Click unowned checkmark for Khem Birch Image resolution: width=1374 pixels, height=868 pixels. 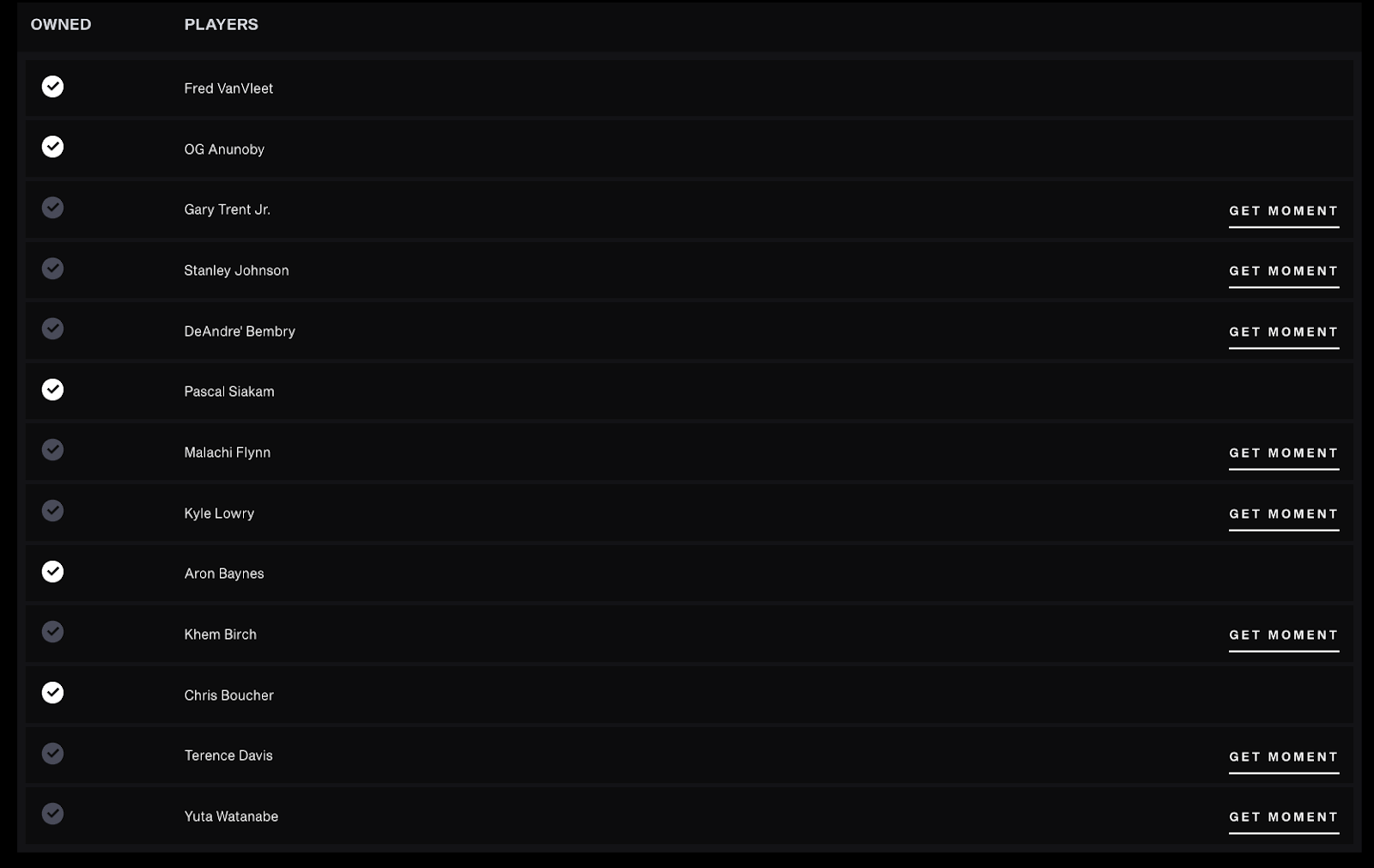(x=52, y=632)
